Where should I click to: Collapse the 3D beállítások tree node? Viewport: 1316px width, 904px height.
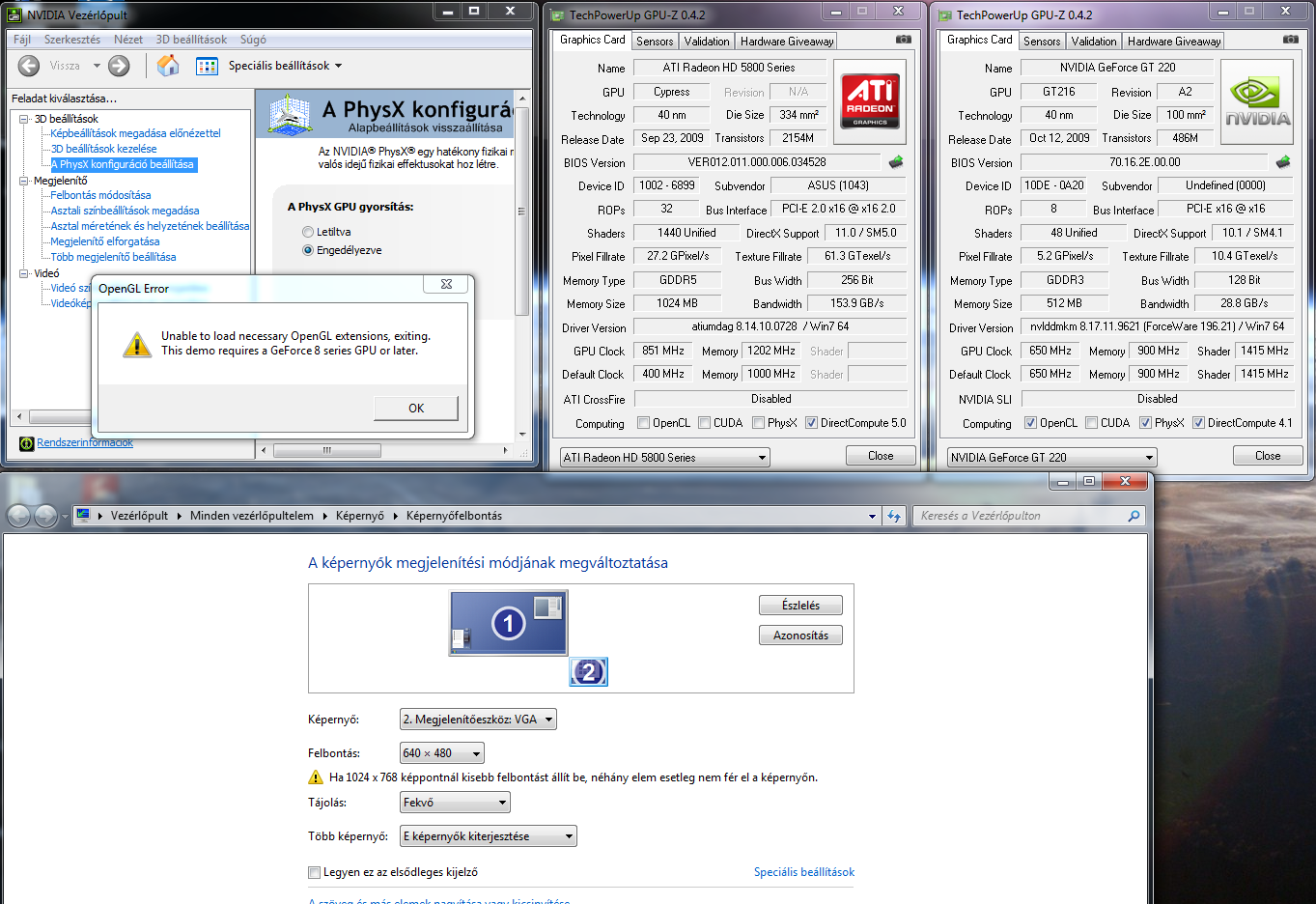point(24,119)
